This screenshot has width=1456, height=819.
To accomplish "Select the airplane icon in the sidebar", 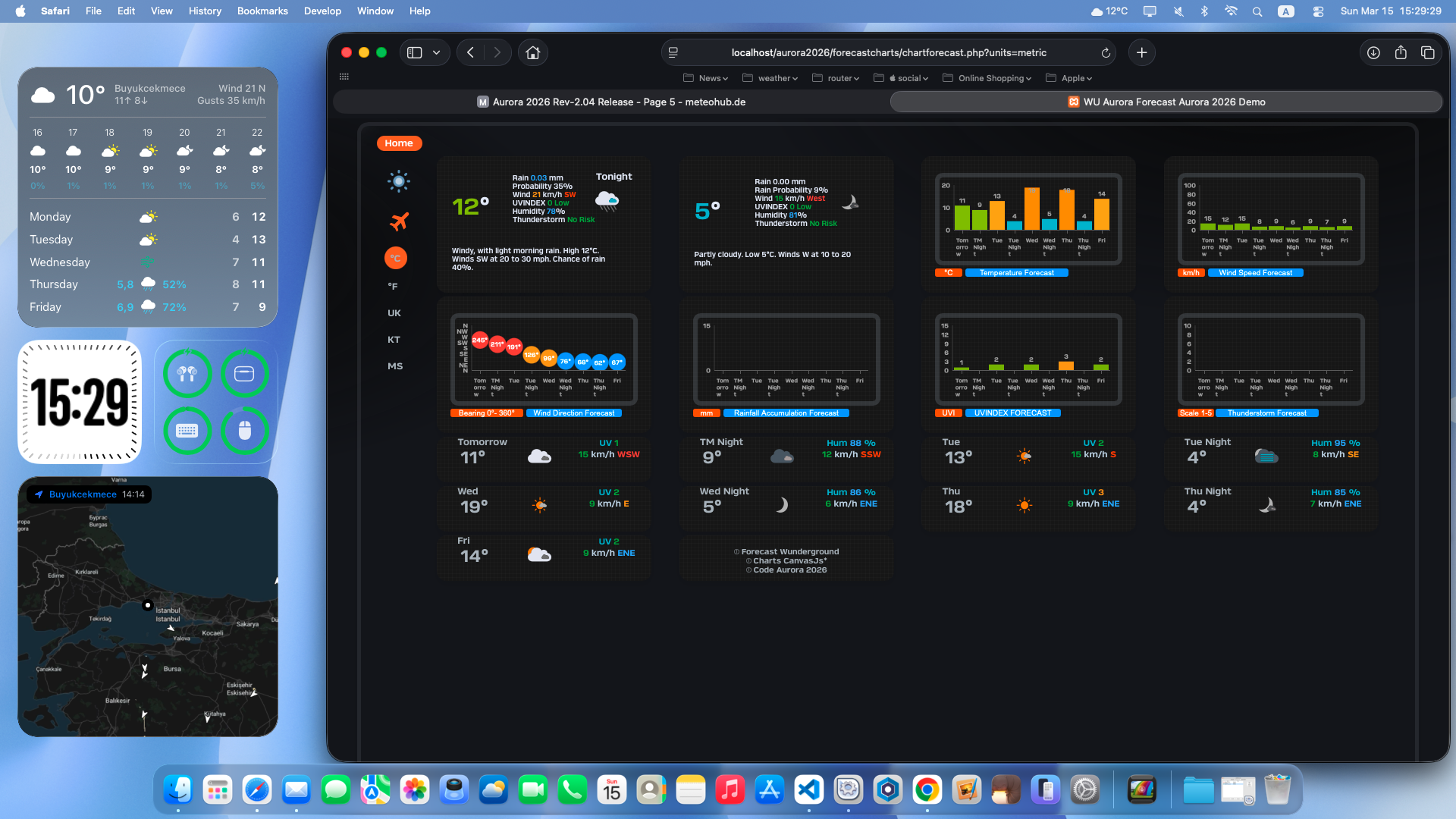I will (397, 221).
